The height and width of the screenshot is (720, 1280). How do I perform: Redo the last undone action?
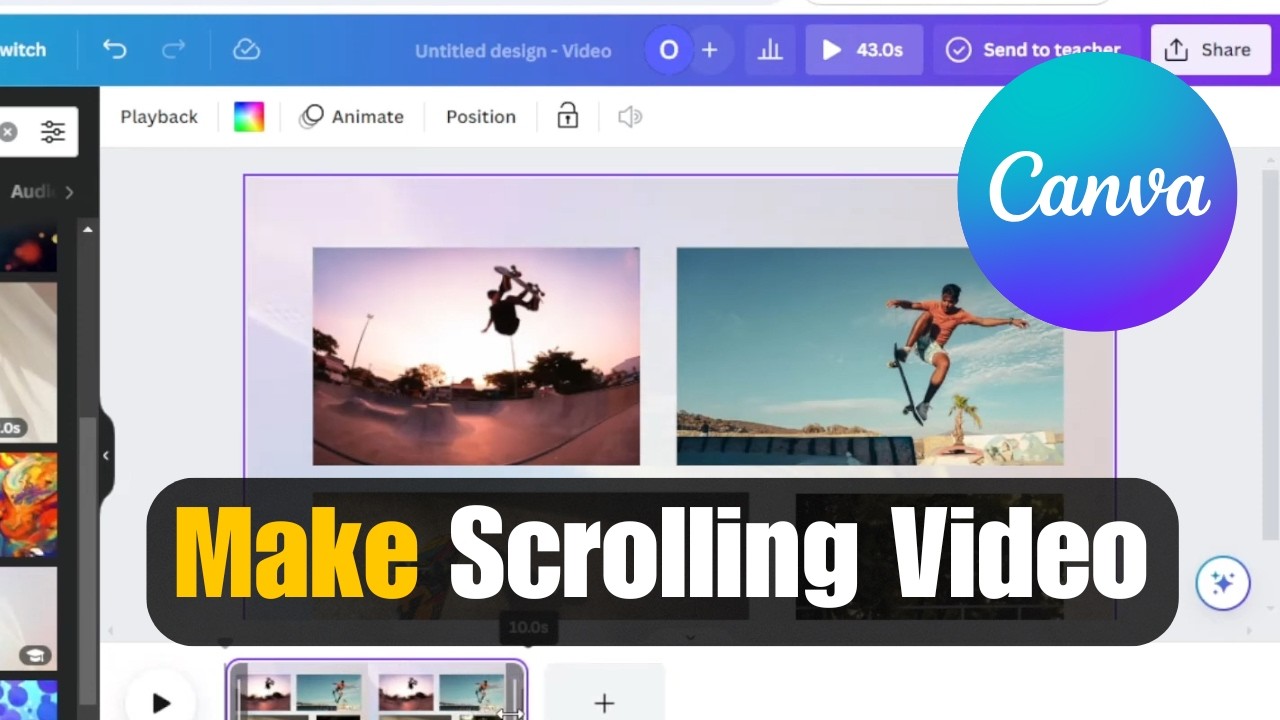(174, 49)
